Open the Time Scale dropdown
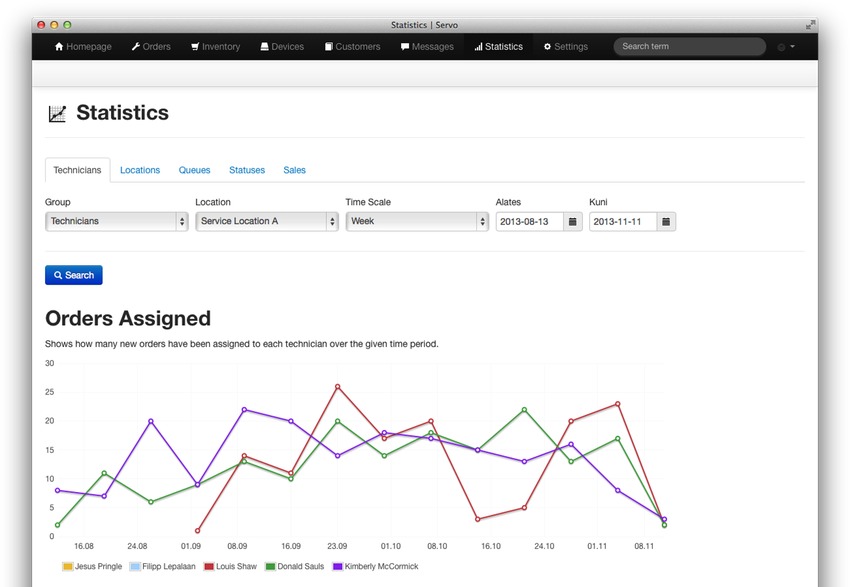 tap(417, 221)
